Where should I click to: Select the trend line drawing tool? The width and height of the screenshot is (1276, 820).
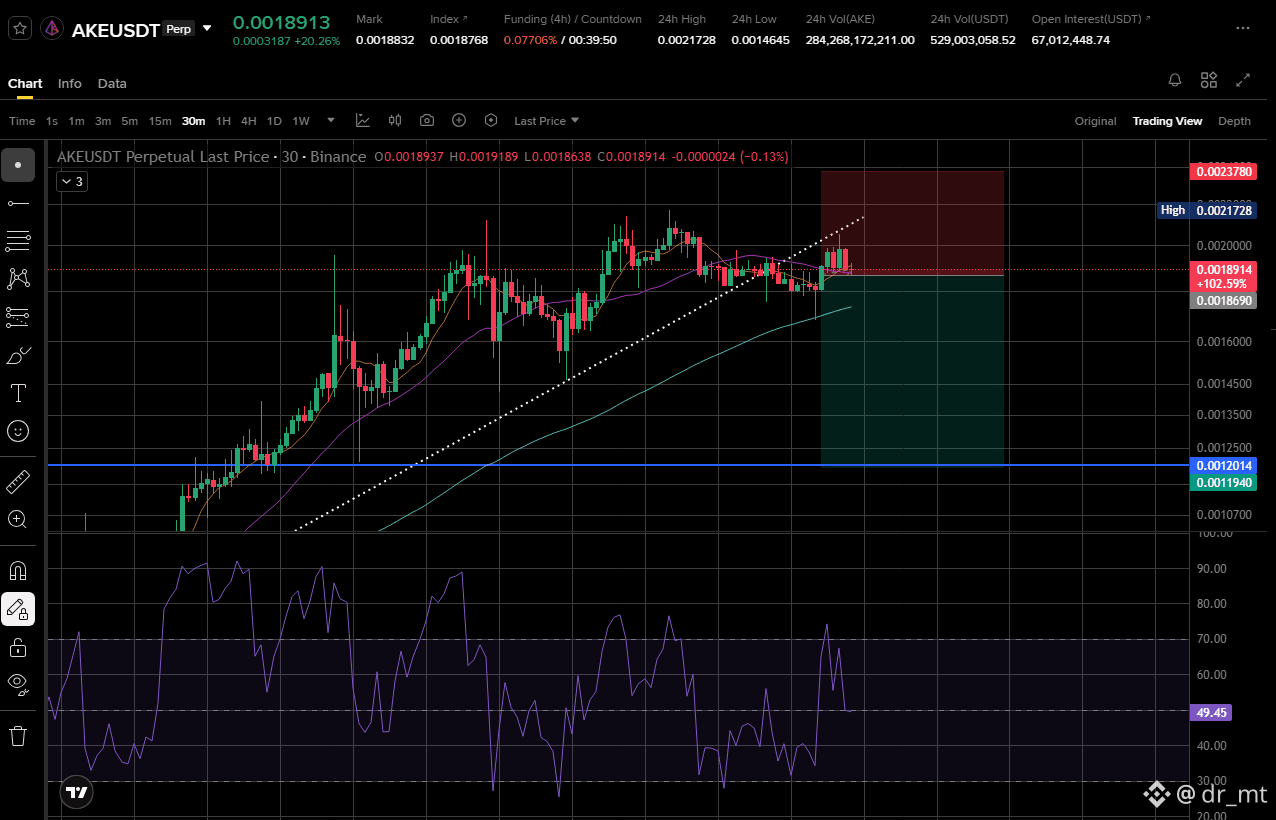(x=18, y=203)
